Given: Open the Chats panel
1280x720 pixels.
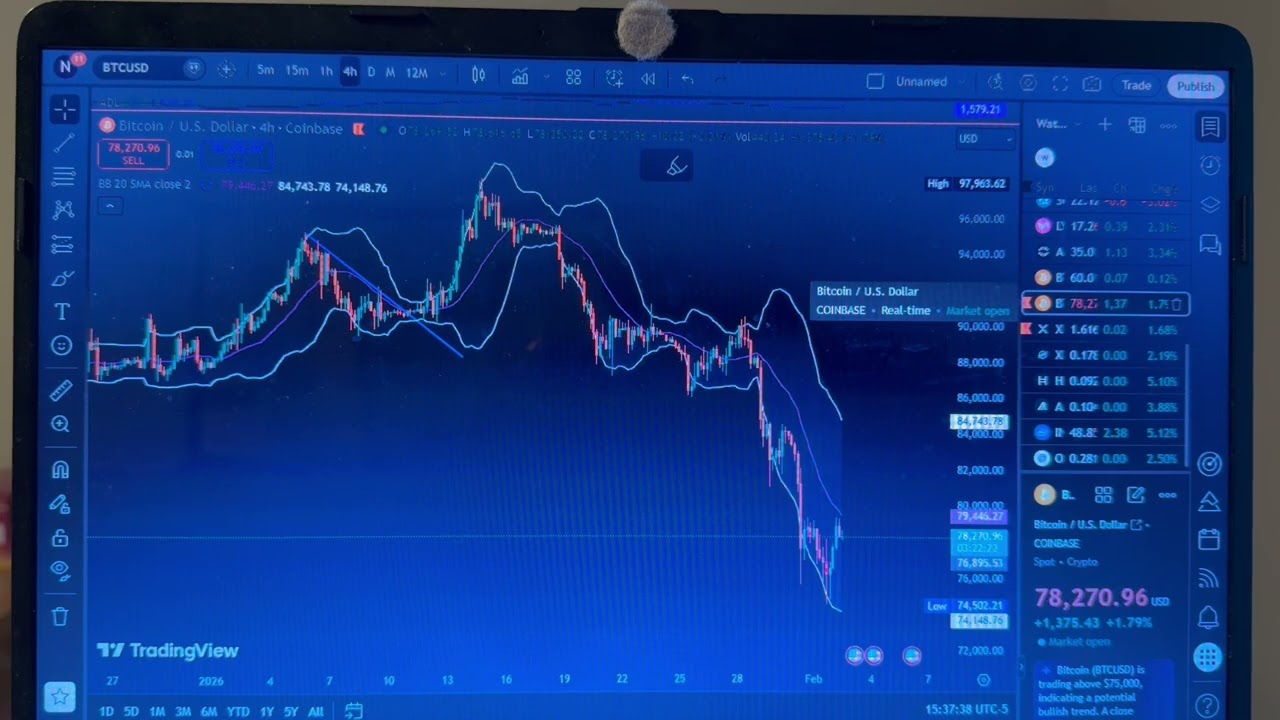Looking at the screenshot, I should point(1210,243).
